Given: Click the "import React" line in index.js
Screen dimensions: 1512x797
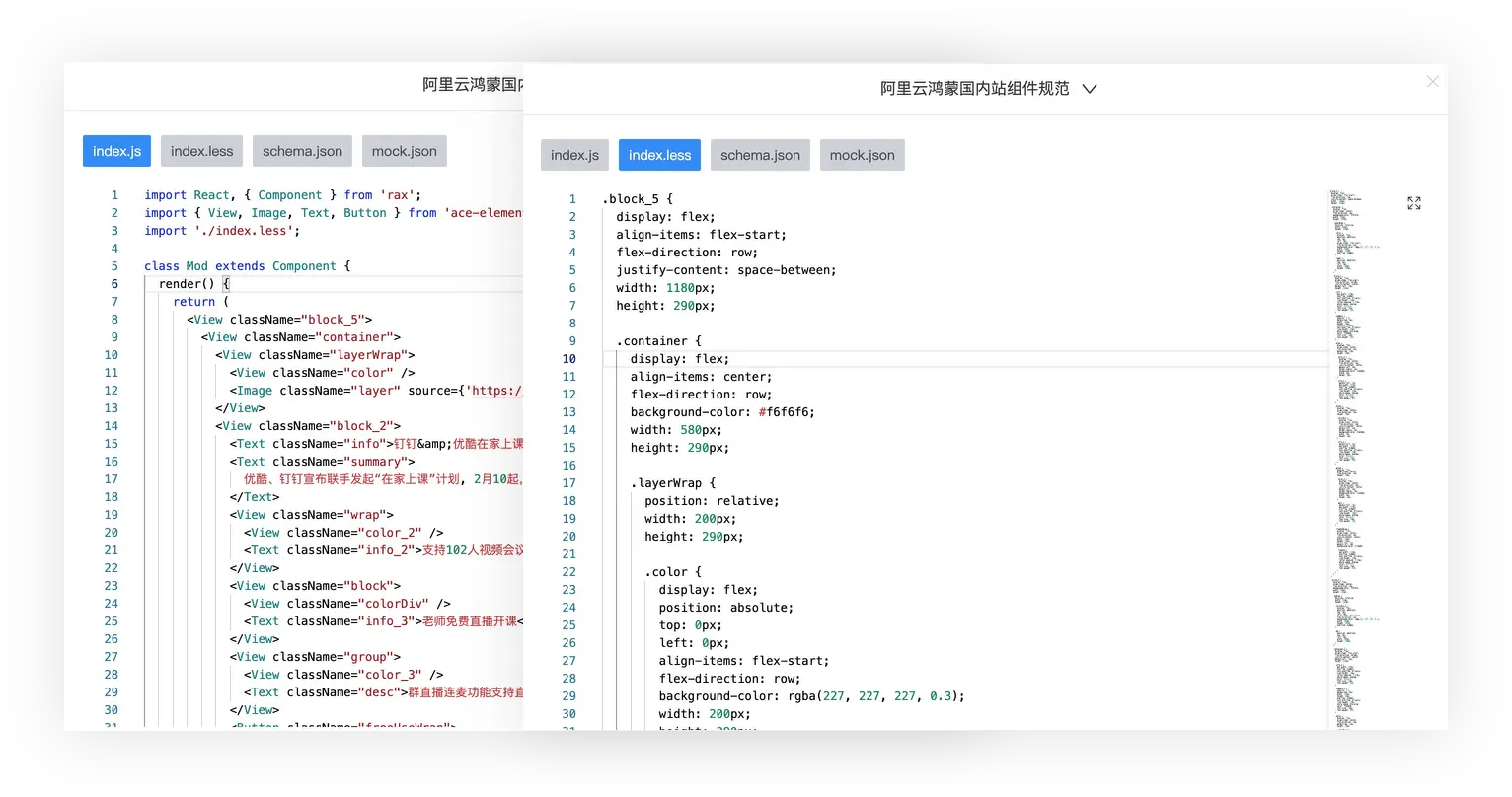Looking at the screenshot, I should (283, 195).
